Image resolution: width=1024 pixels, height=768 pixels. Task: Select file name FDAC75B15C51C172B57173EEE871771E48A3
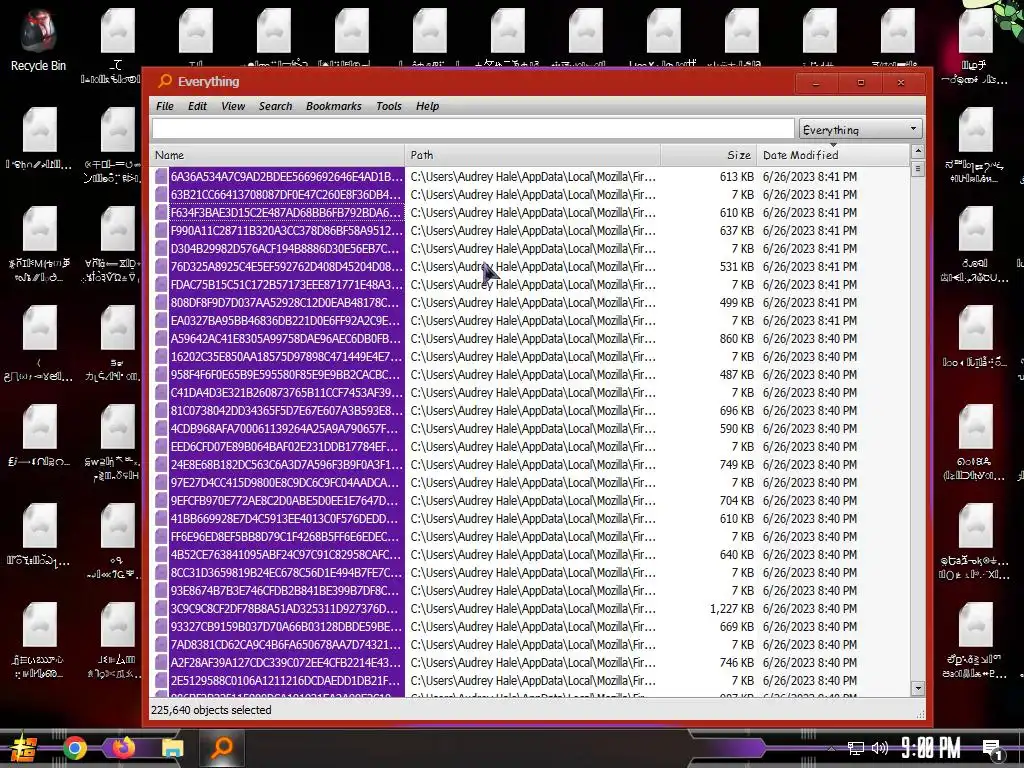[x=287, y=284]
